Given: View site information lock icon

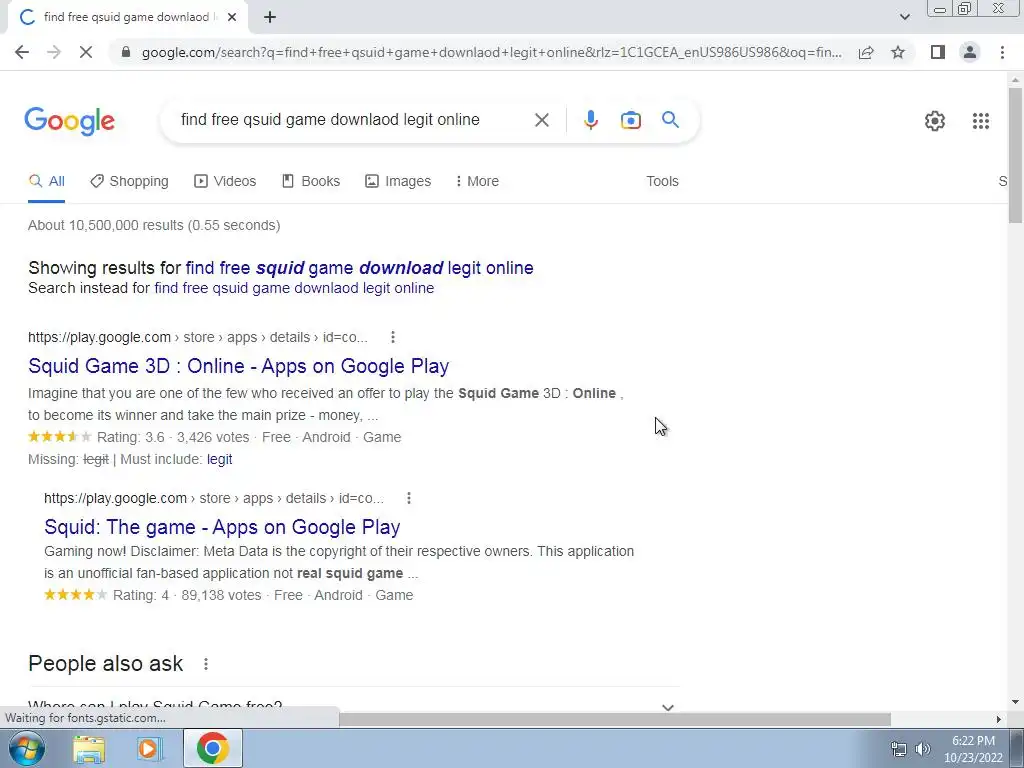Looking at the screenshot, I should click(x=126, y=52).
